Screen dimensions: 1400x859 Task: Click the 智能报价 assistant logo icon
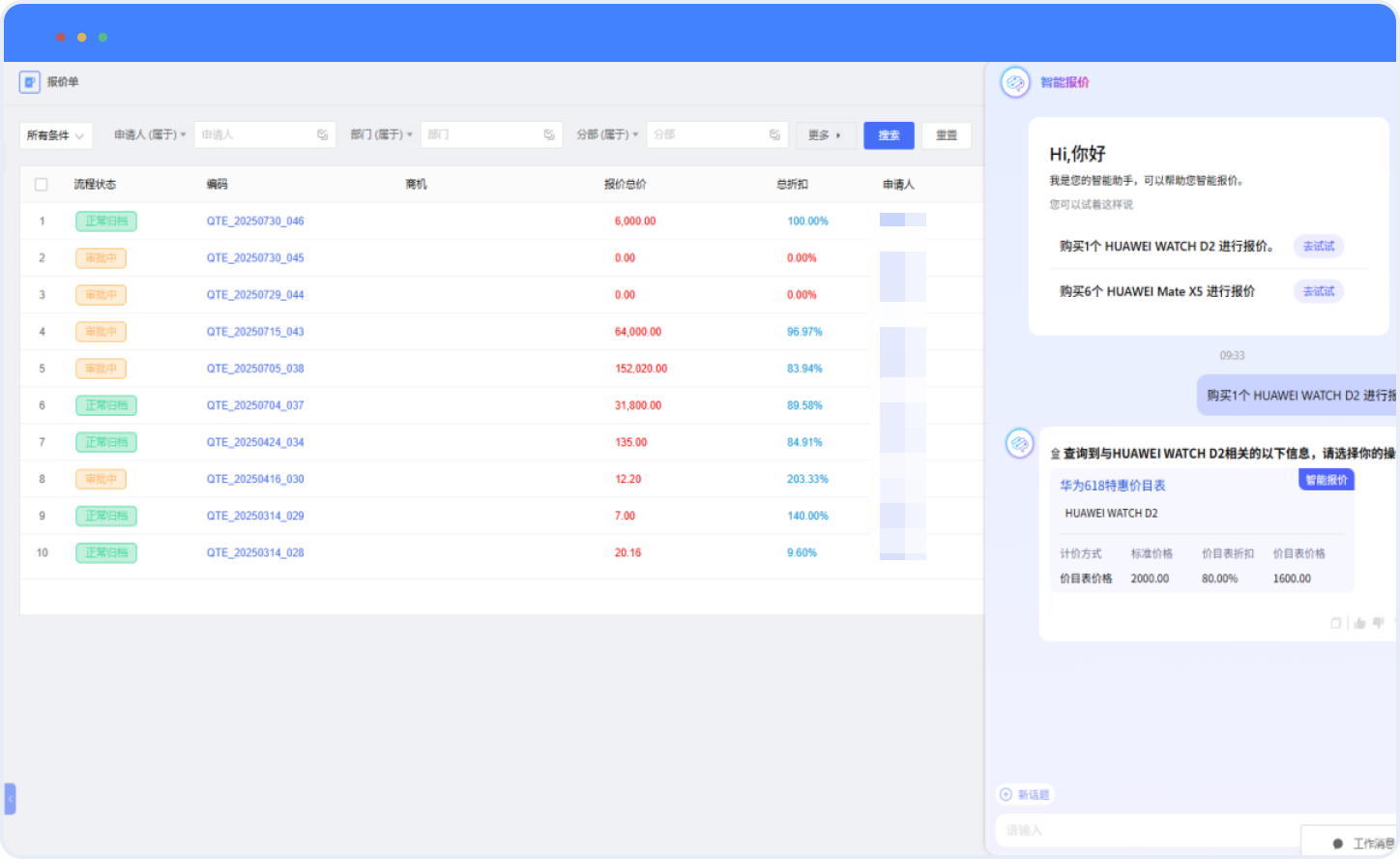coord(1014,83)
